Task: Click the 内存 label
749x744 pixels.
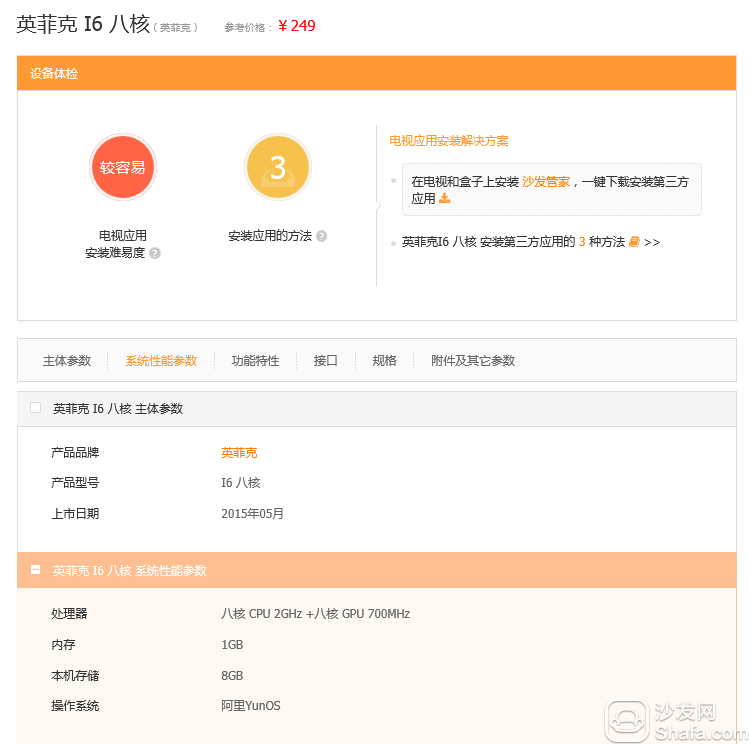Action: click(63, 645)
